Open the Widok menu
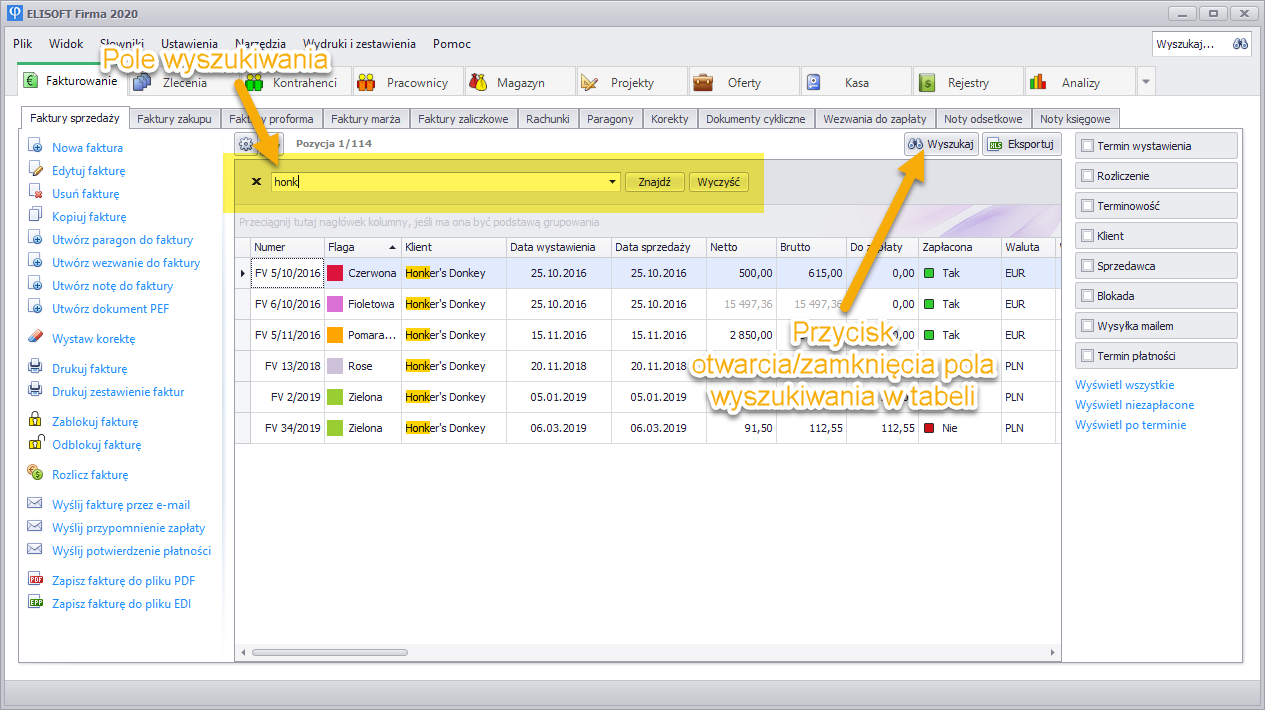 coord(66,44)
